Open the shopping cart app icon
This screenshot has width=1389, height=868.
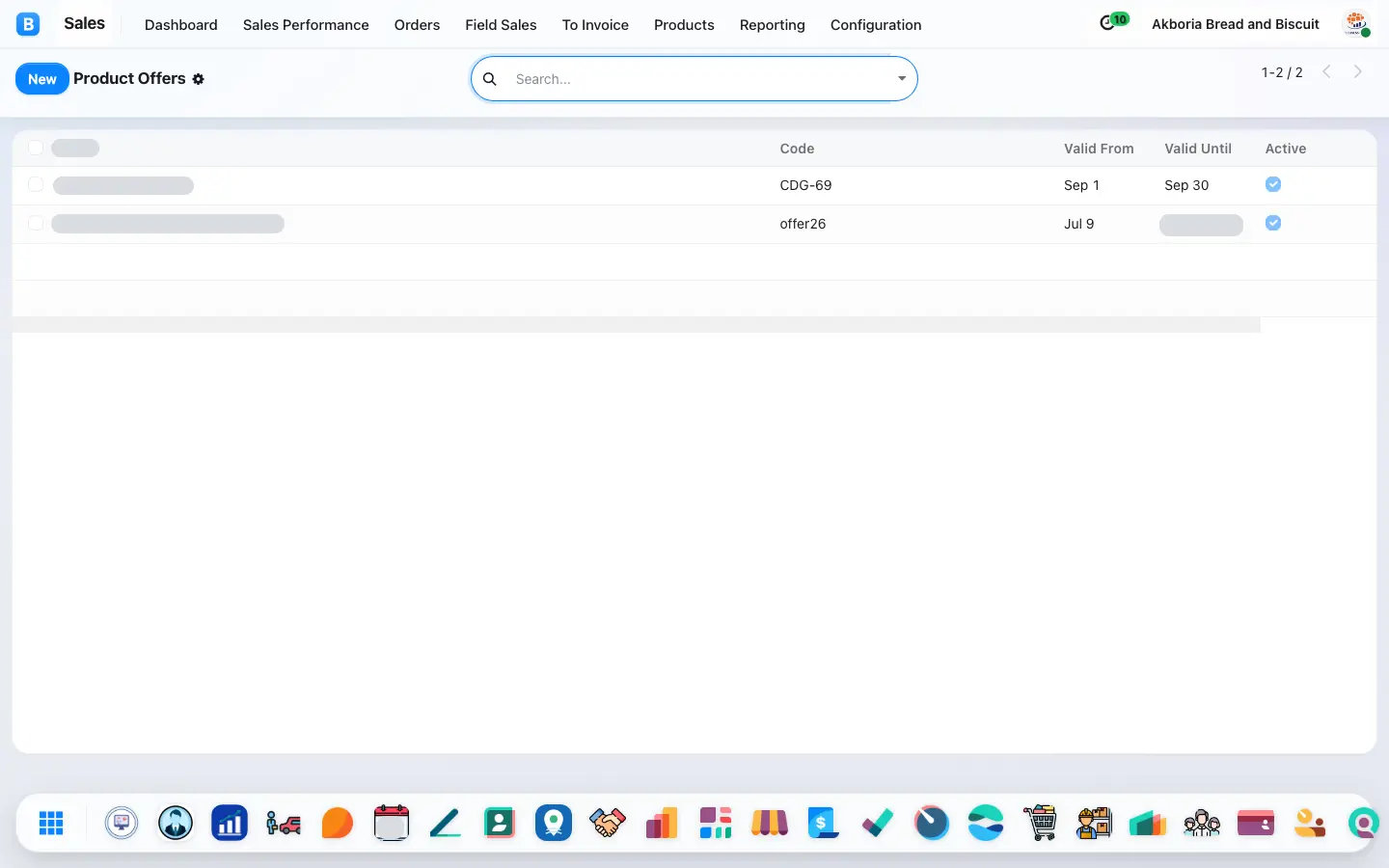pos(1040,823)
